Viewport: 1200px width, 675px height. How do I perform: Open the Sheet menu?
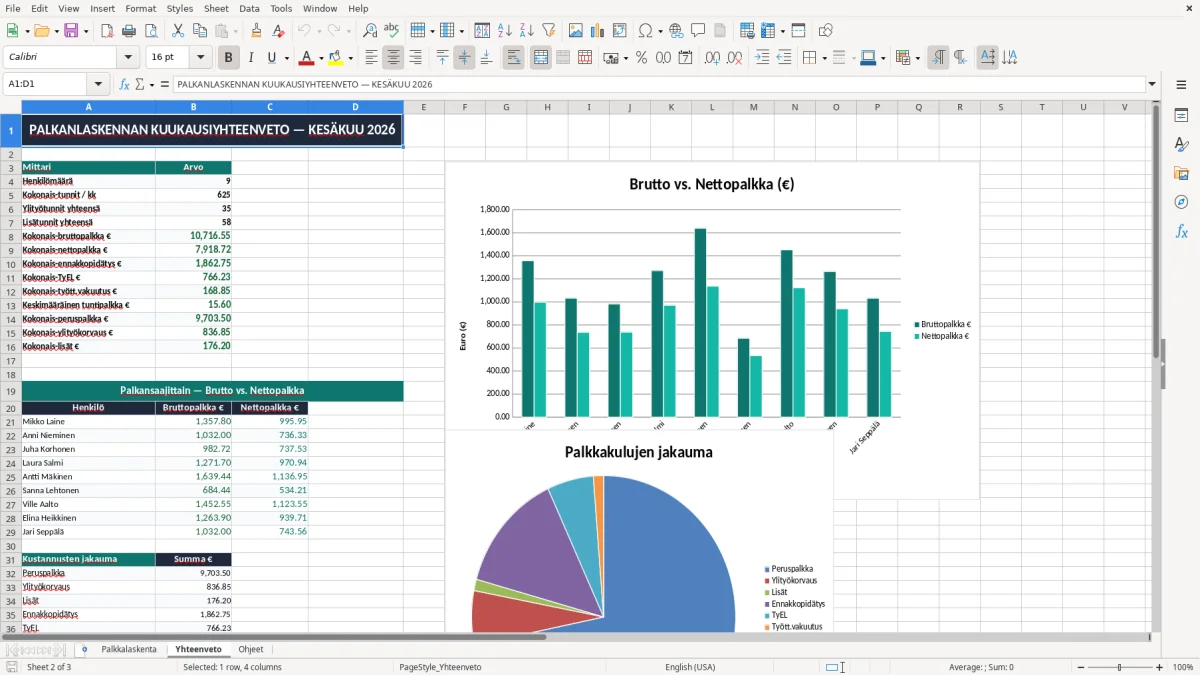pos(216,8)
